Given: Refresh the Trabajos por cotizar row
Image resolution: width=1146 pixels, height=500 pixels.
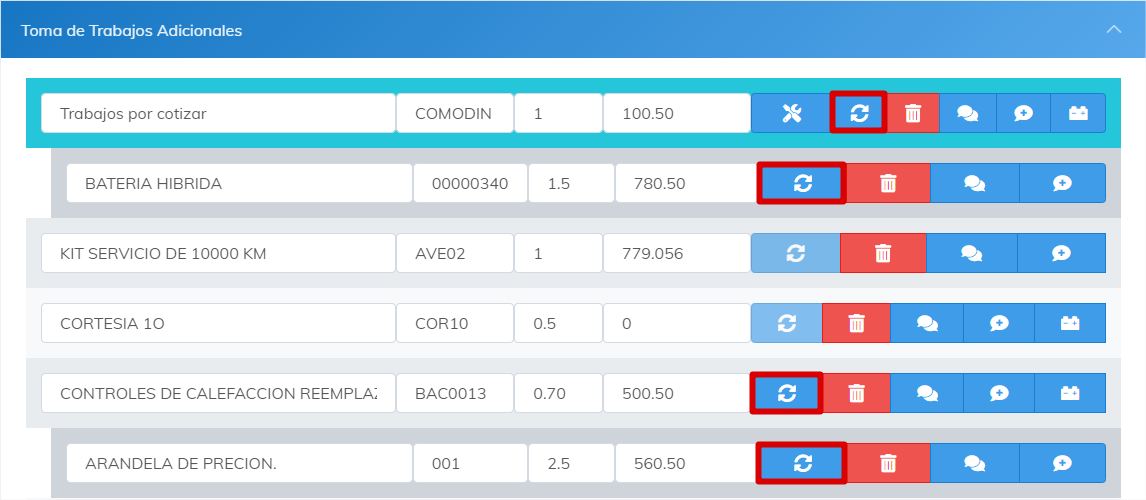Looking at the screenshot, I should coord(859,113).
